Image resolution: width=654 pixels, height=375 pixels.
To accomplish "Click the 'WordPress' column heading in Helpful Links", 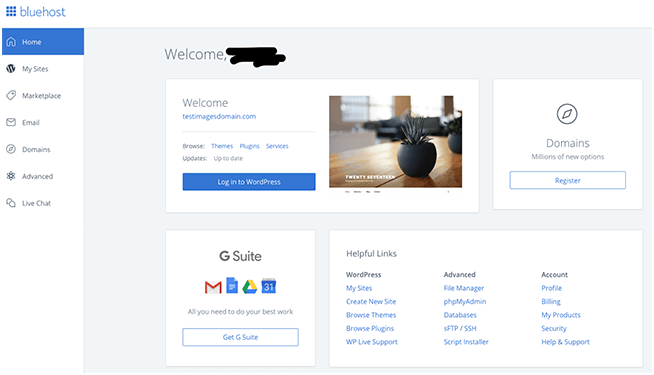I will (363, 274).
